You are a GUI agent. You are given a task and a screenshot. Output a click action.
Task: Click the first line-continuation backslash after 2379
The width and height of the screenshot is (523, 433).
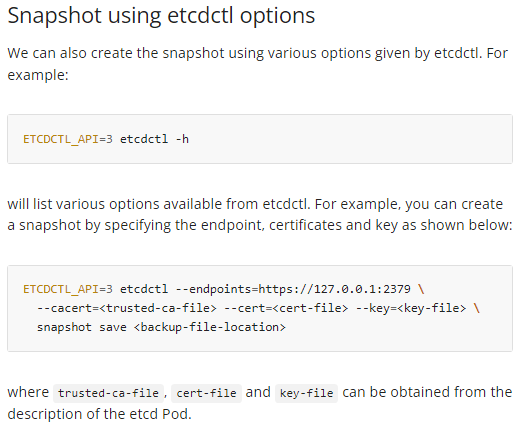421,289
